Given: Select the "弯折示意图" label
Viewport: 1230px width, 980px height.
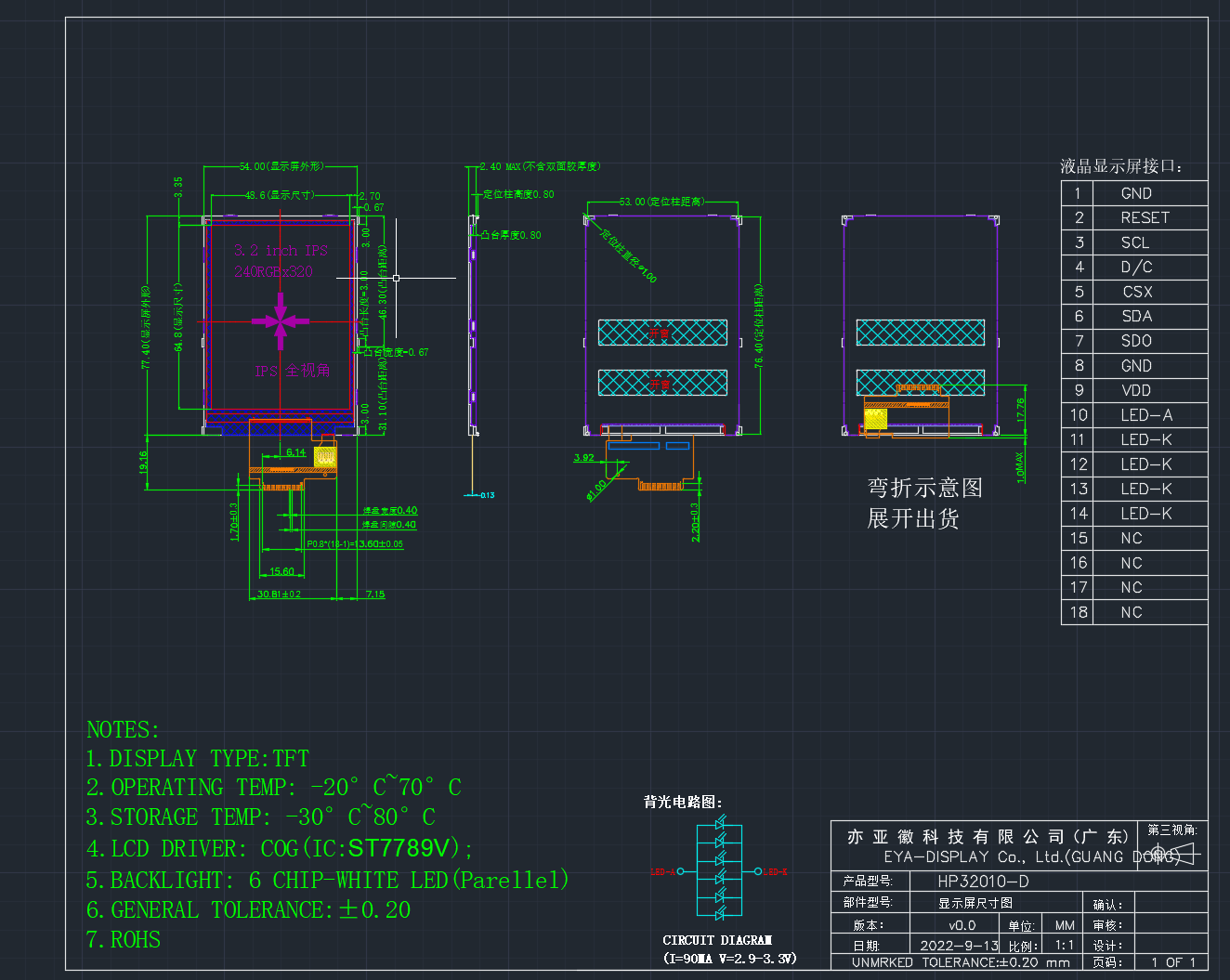Looking at the screenshot, I should (x=924, y=488).
